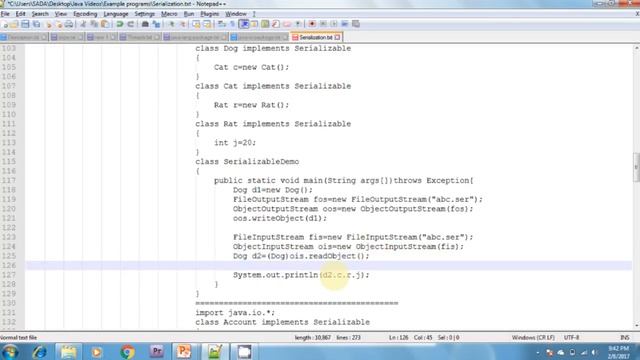Toggle Word Wrap in the toolbar

tap(222, 24)
